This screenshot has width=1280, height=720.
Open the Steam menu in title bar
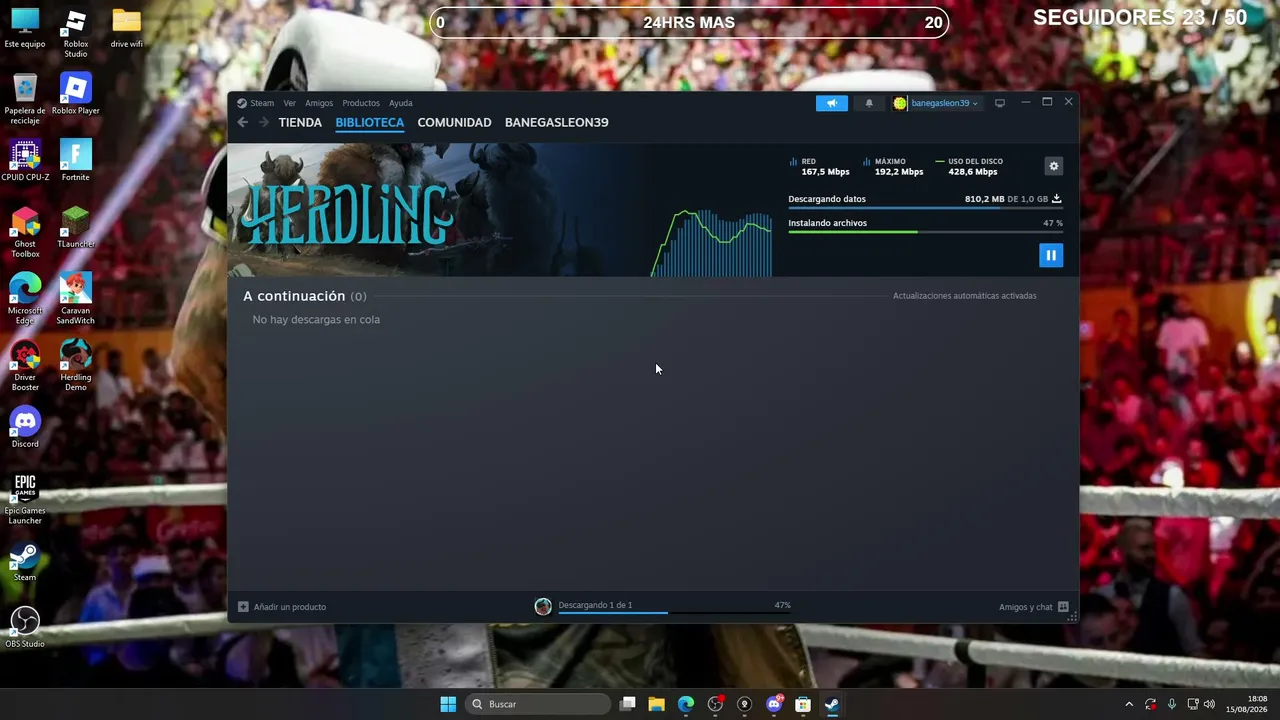click(x=262, y=103)
